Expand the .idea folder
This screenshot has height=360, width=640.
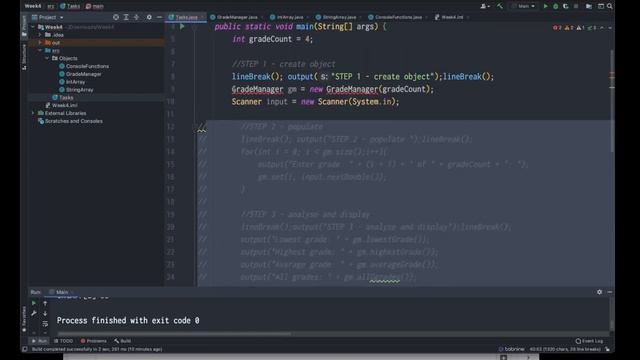(x=40, y=35)
